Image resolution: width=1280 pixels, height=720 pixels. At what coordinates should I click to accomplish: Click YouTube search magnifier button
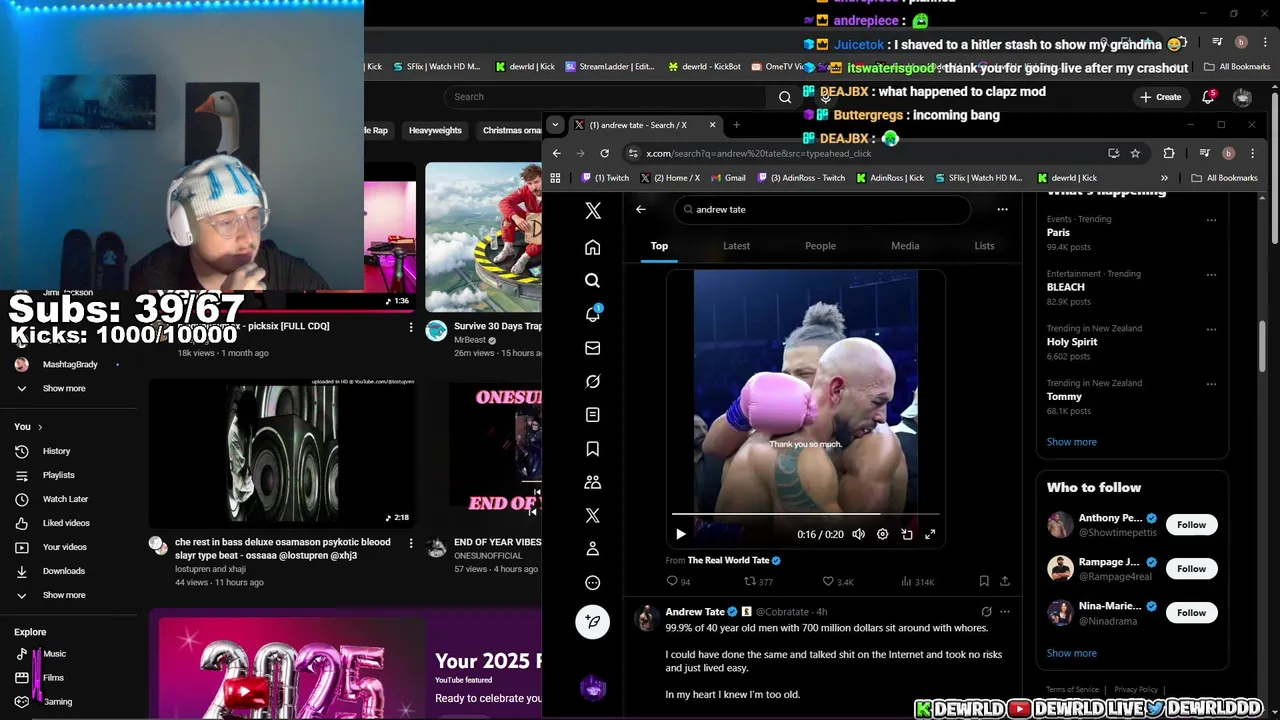pos(785,97)
